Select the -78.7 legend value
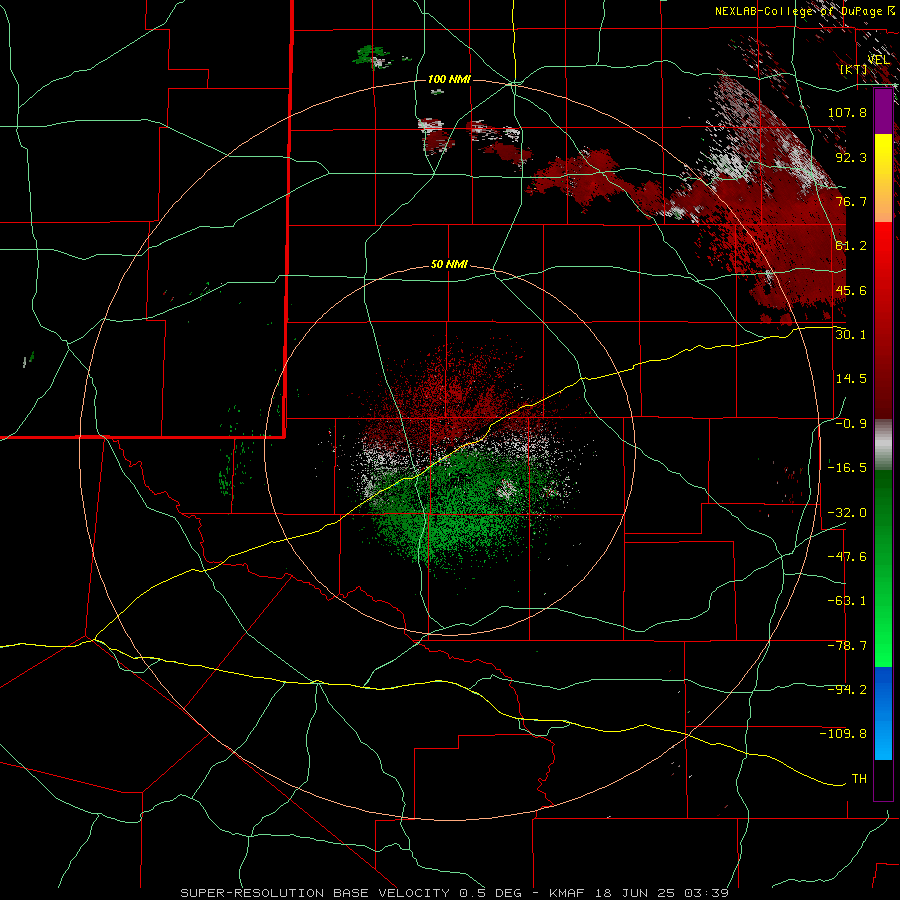900x900 pixels. (847, 645)
